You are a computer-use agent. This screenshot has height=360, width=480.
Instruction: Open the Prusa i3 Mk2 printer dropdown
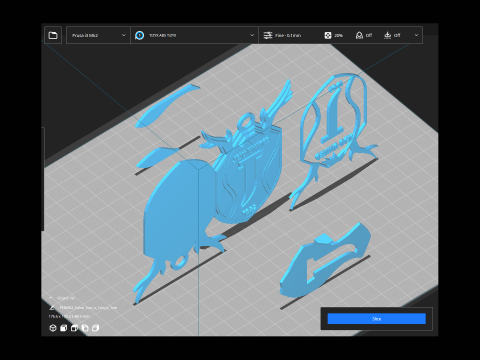(x=98, y=35)
